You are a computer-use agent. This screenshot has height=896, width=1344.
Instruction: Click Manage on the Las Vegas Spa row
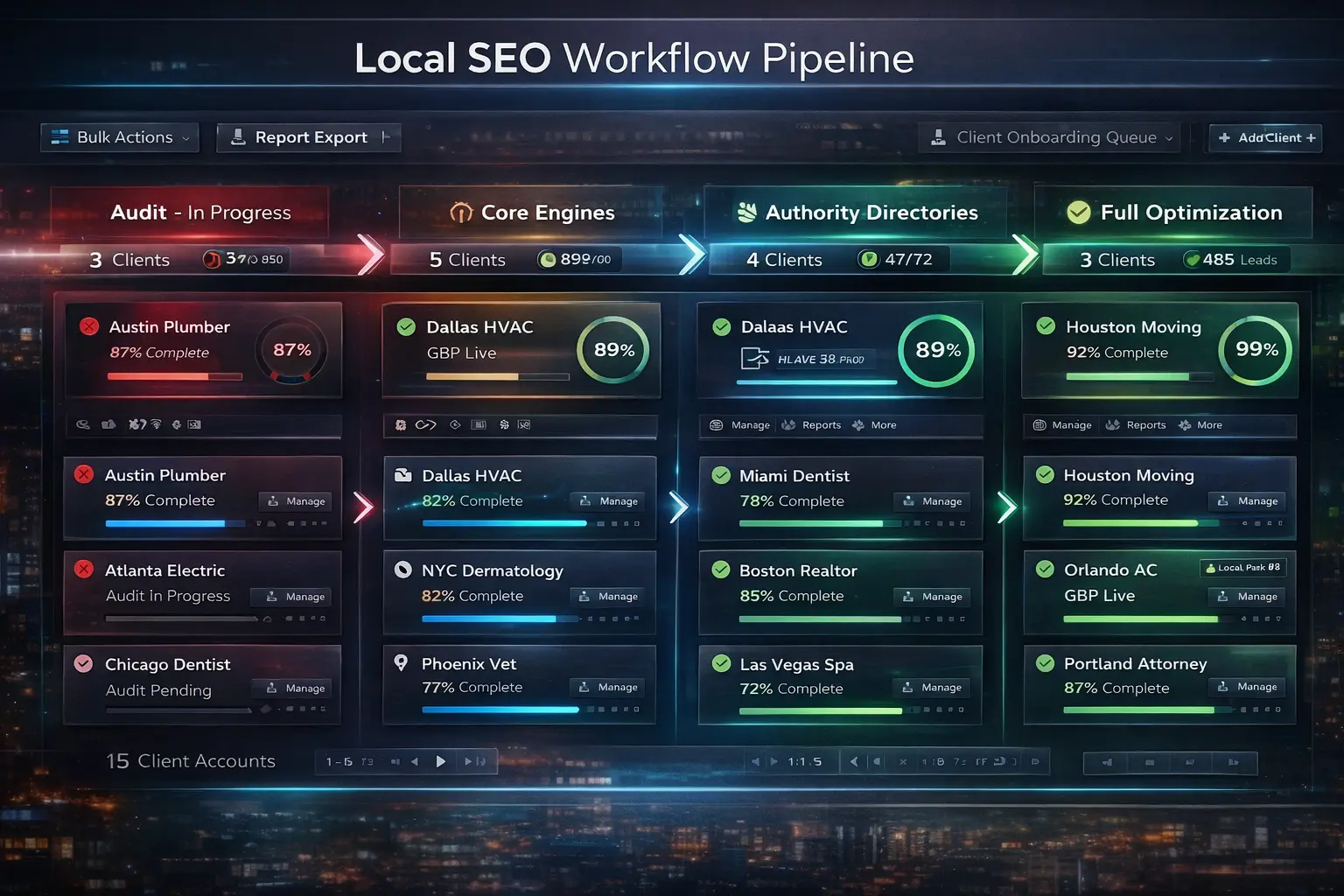(x=932, y=688)
